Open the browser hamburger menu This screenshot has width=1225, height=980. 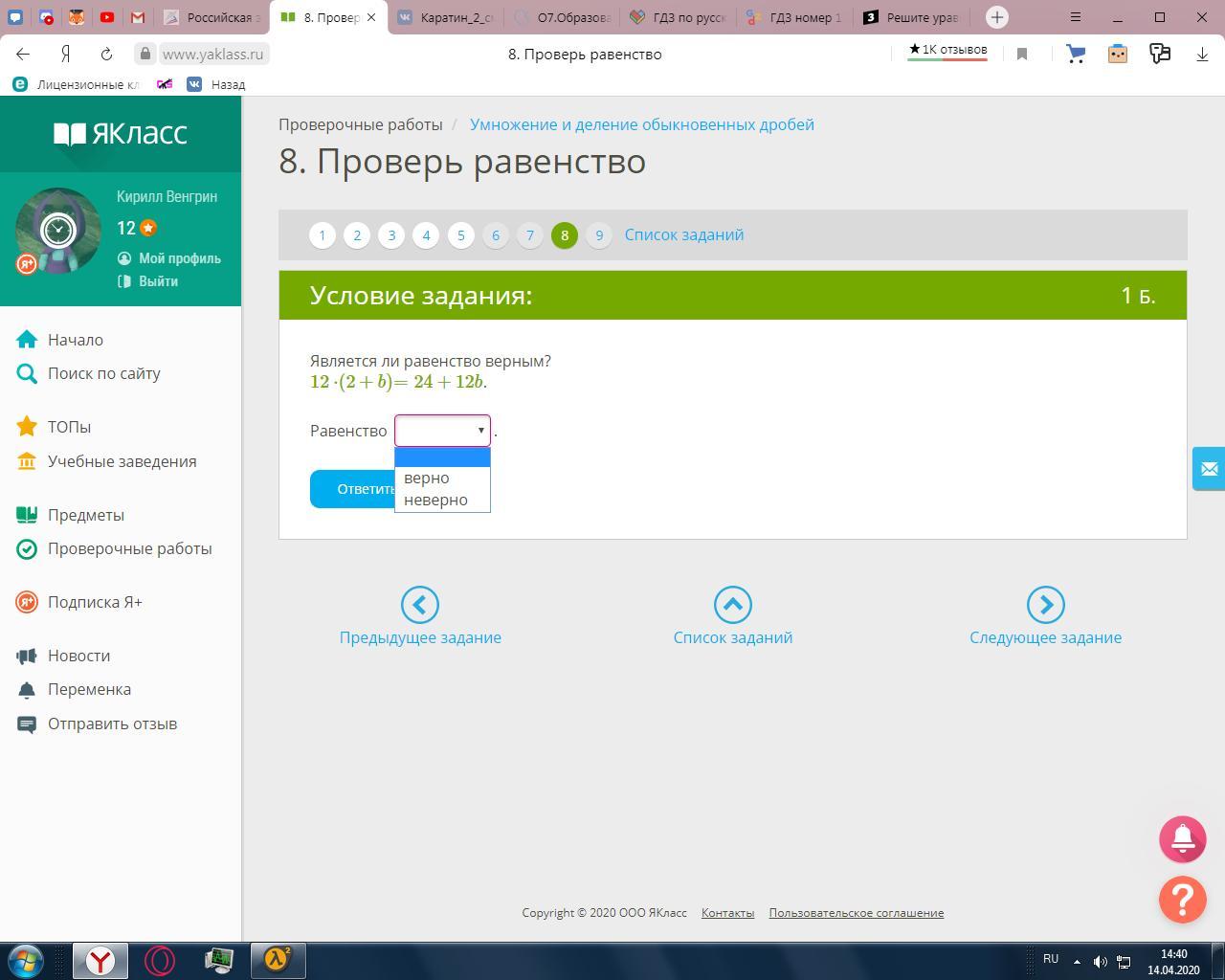(x=1076, y=17)
